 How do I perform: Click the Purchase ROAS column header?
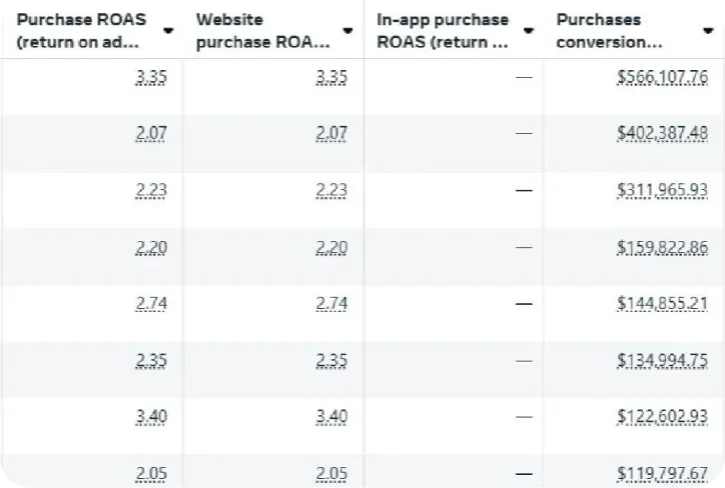point(82,30)
